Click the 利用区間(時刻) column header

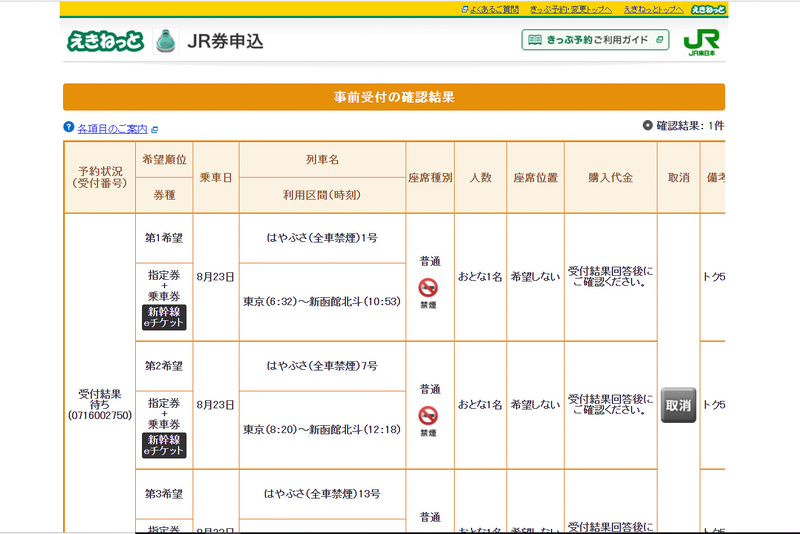coord(322,195)
